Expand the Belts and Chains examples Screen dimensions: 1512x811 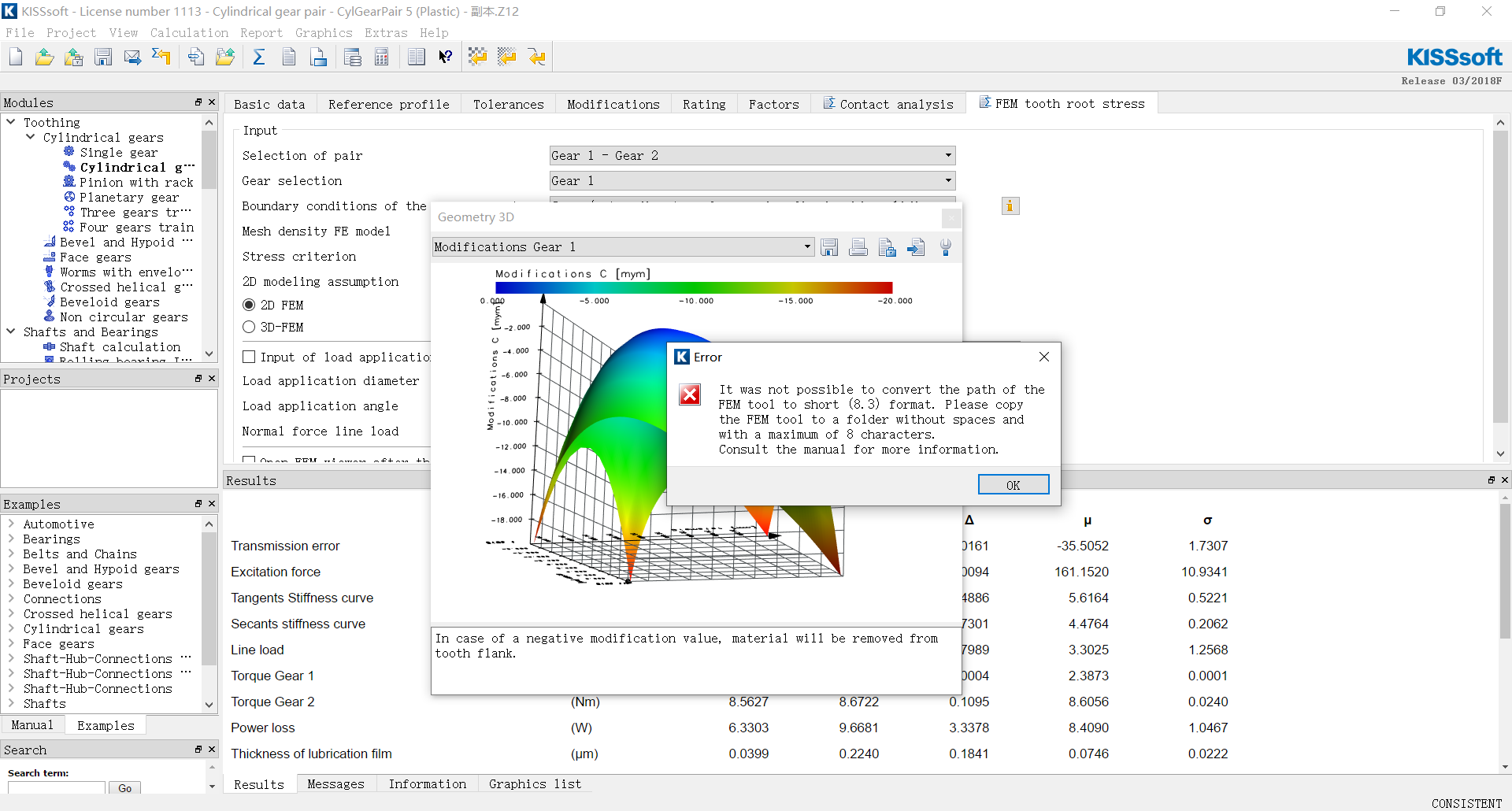[11, 554]
